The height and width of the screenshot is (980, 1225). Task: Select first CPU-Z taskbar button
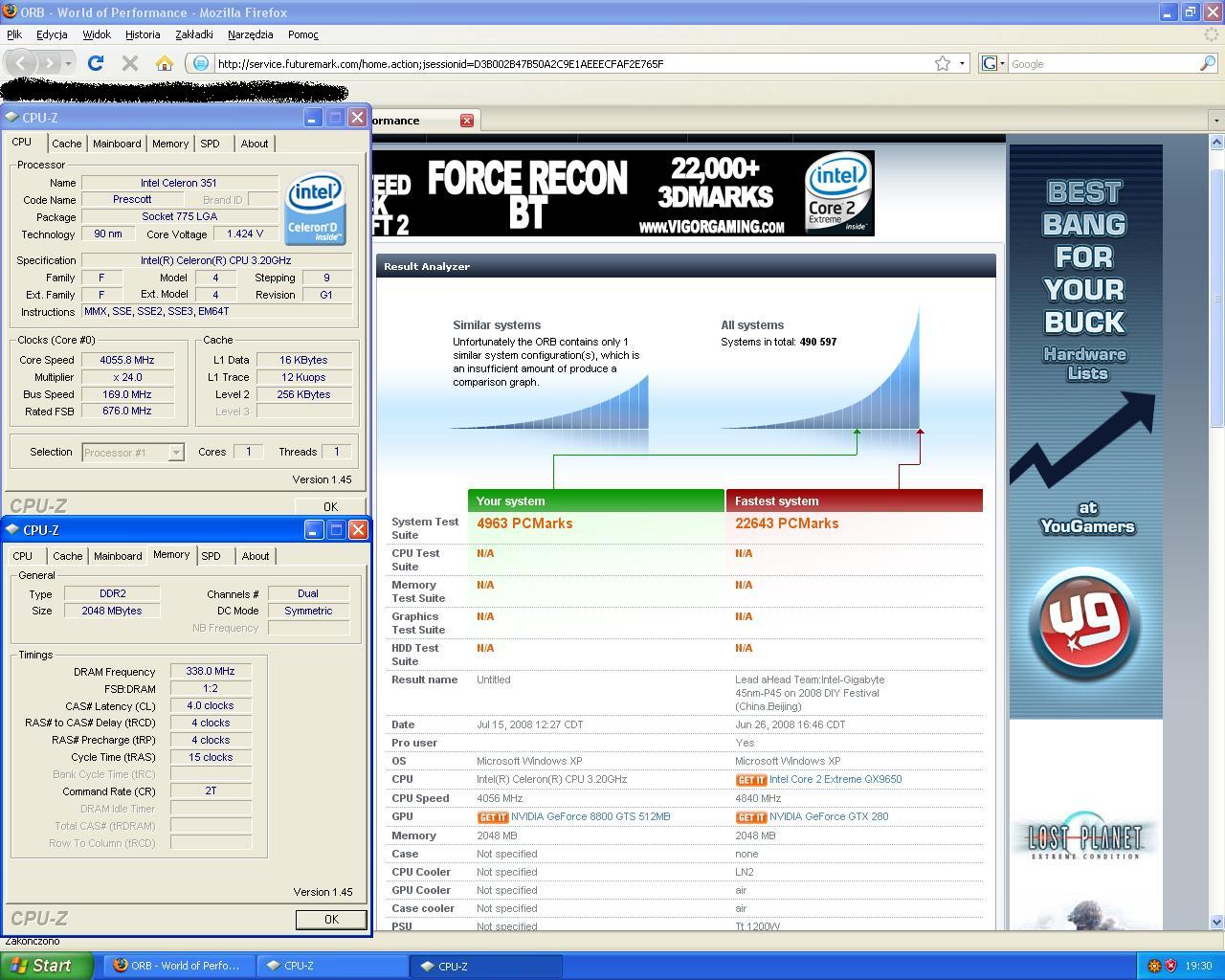332,966
